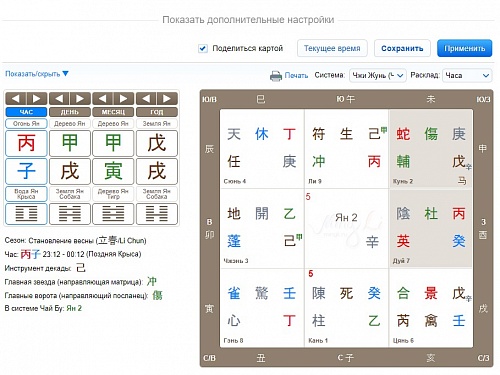Select the Кунь 2 palace cell
Viewport: 500px width, 375px height.
(x=431, y=149)
